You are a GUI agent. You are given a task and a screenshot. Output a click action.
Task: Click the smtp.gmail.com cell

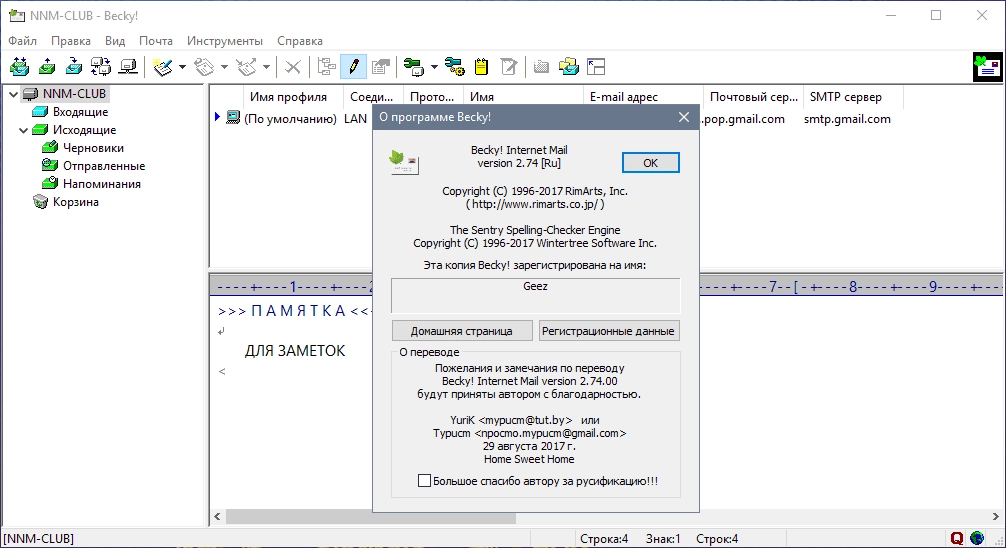[847, 119]
